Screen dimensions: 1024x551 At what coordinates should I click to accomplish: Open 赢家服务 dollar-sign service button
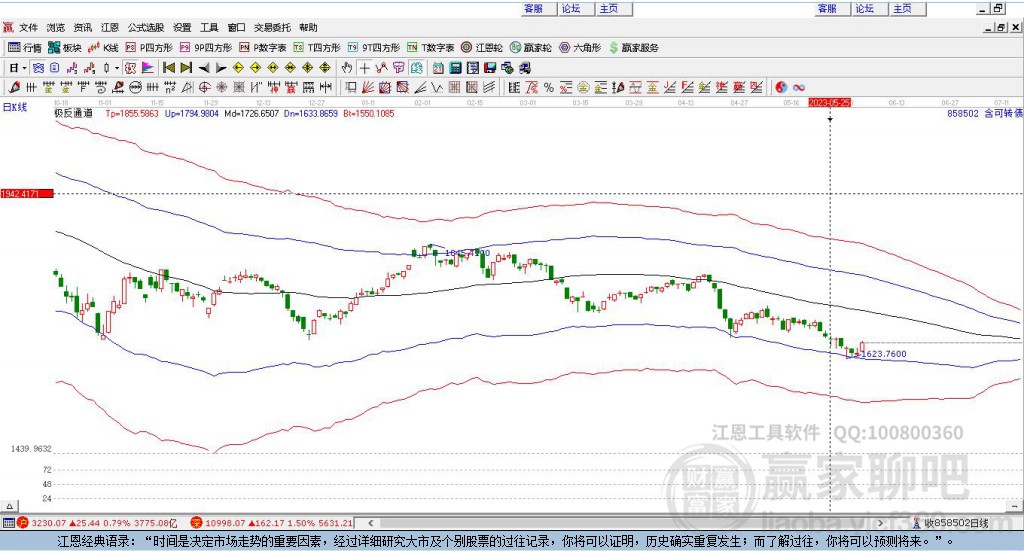coord(633,48)
